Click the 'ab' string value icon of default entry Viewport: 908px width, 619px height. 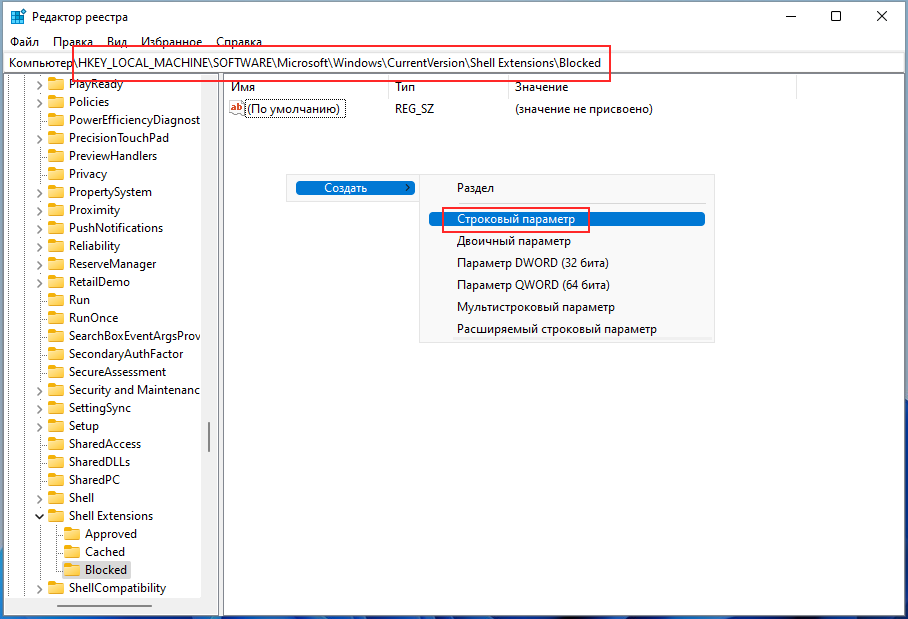(236, 108)
